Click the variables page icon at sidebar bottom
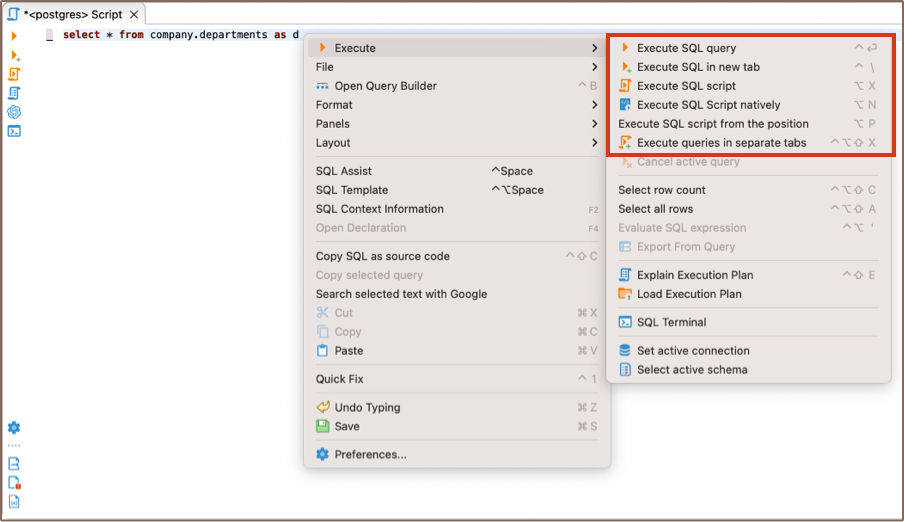904x522 pixels. coord(14,502)
